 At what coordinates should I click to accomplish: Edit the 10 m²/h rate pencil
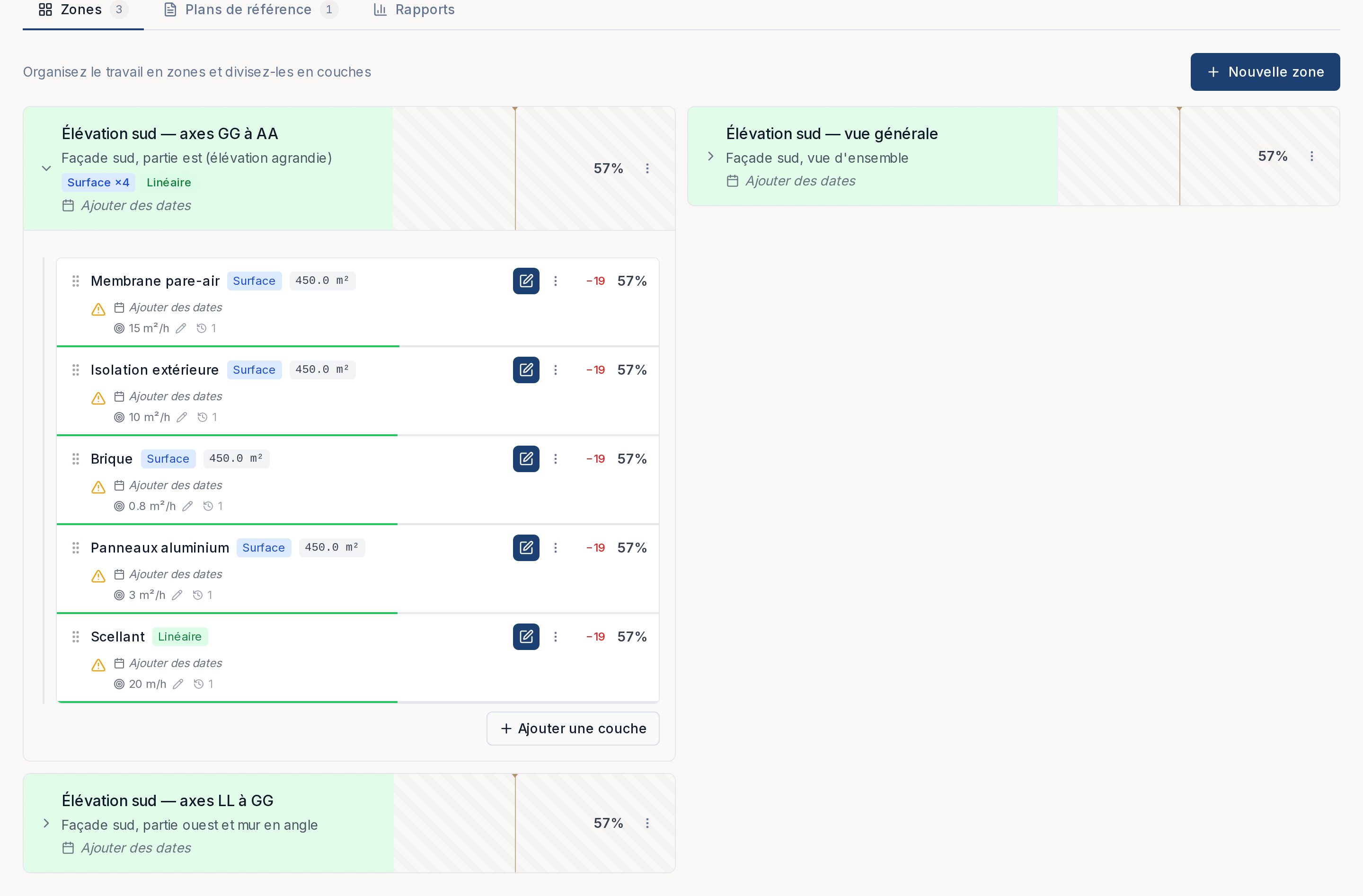pos(182,417)
